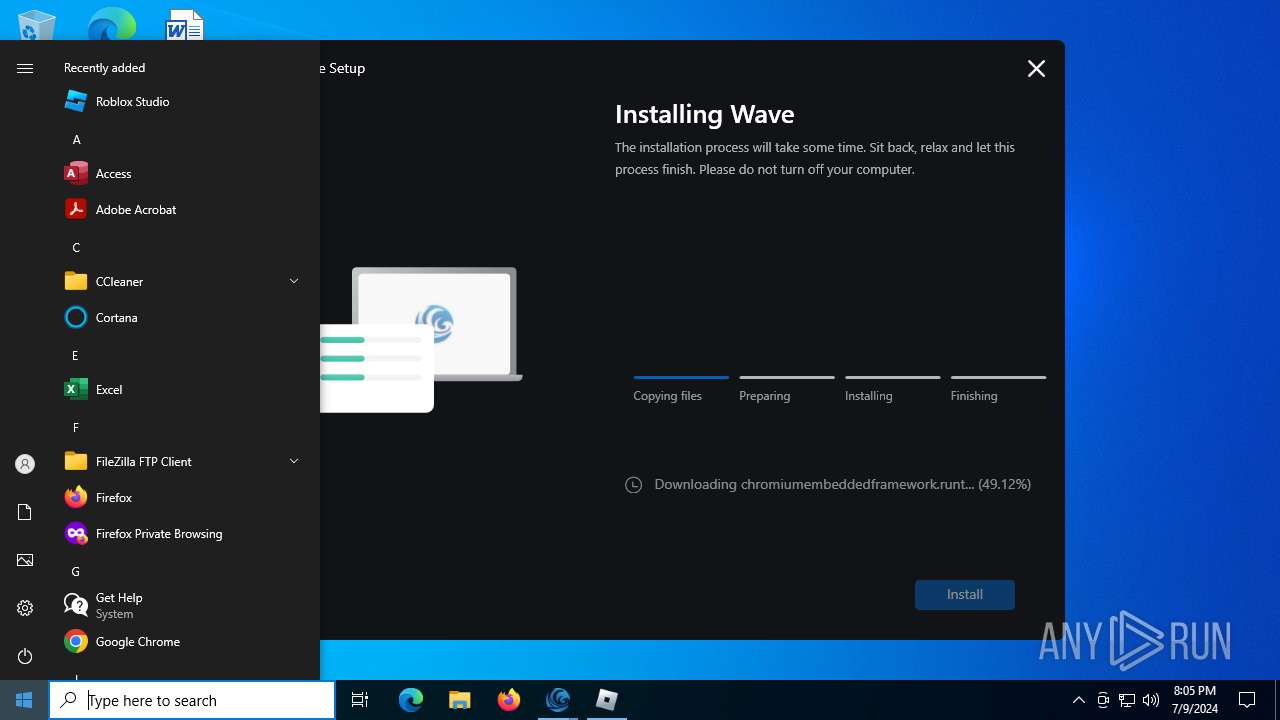The image size is (1280, 720).
Task: Open Pictures from the Start sidebar
Action: click(x=25, y=560)
